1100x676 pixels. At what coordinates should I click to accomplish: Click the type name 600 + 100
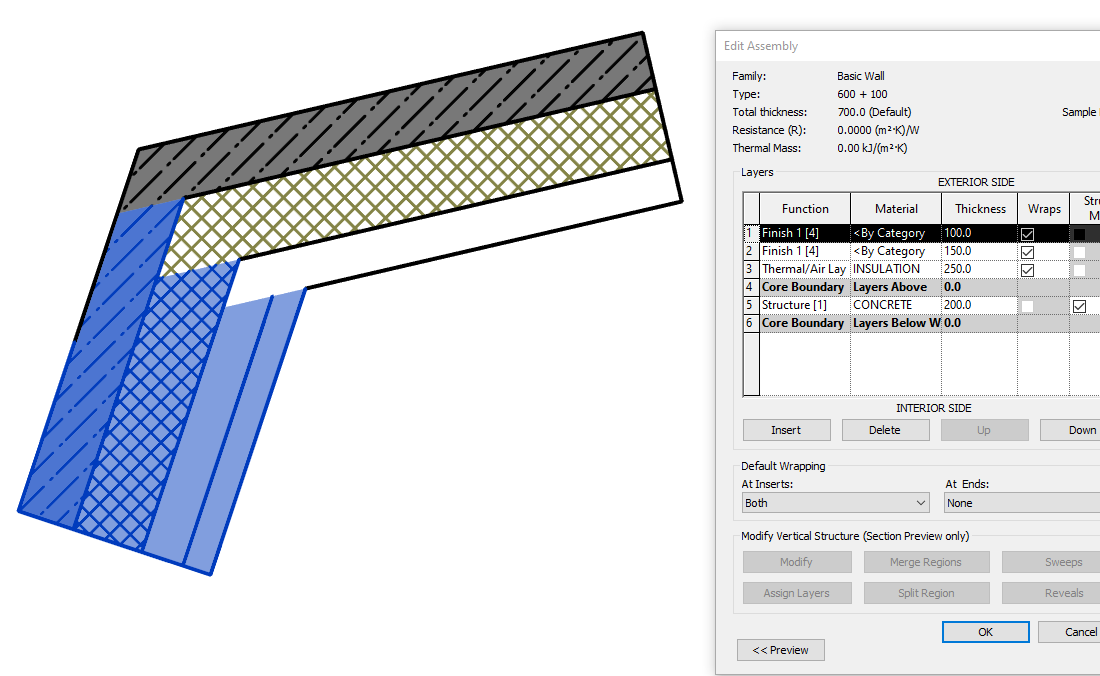coord(862,94)
